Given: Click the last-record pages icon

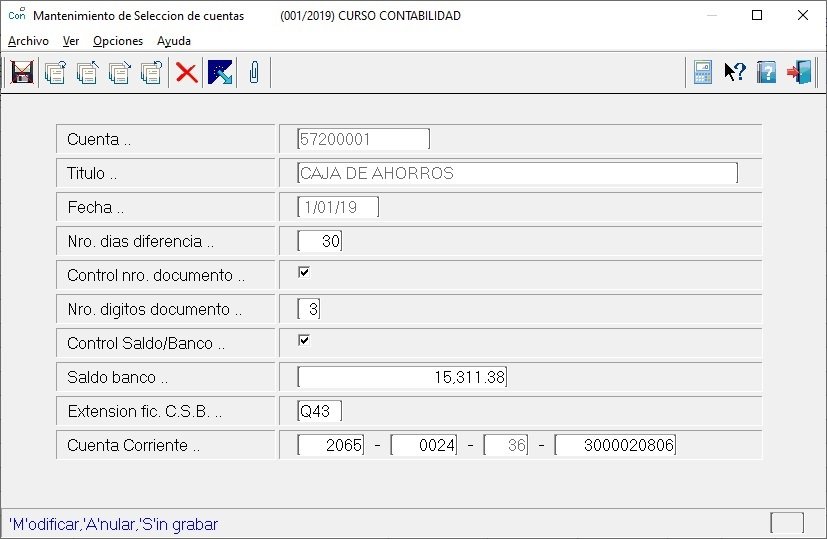Looking at the screenshot, I should 151,72.
